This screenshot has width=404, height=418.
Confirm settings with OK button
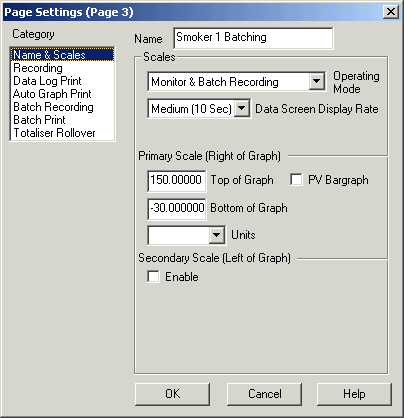pyautogui.click(x=172, y=394)
